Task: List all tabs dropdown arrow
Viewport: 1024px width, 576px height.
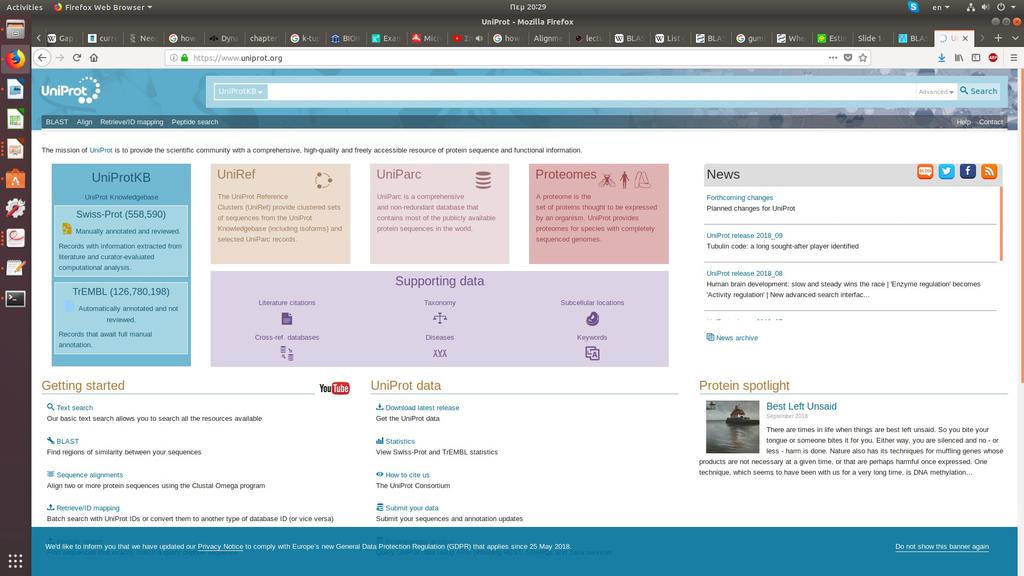Action: tap(1015, 38)
